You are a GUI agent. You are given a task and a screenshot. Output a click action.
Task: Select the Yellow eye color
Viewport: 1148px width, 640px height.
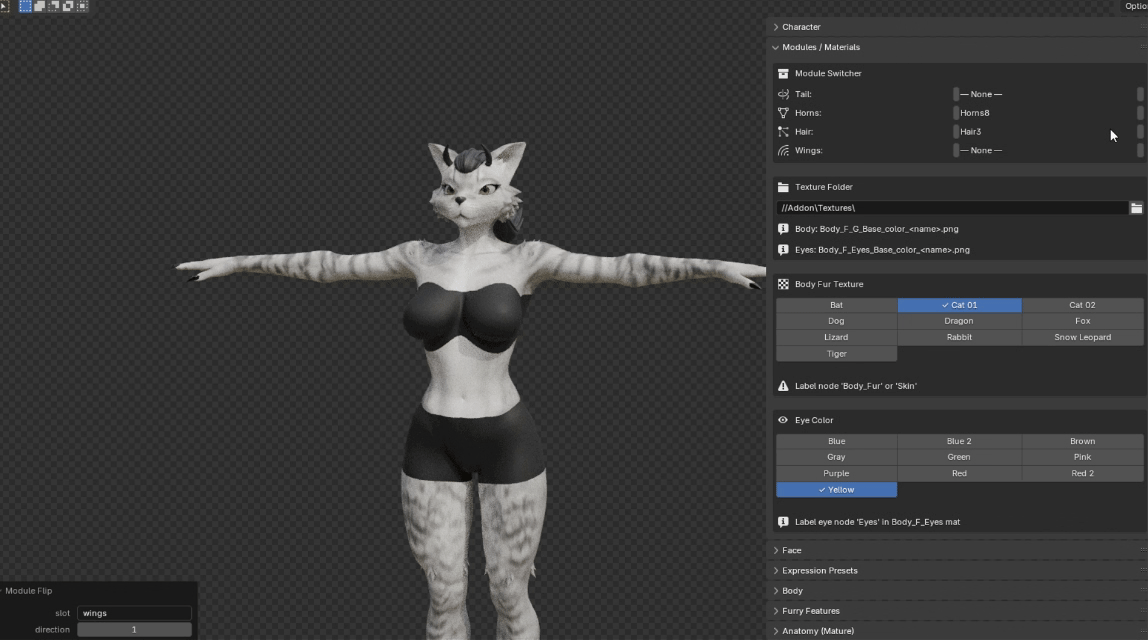tap(836, 490)
